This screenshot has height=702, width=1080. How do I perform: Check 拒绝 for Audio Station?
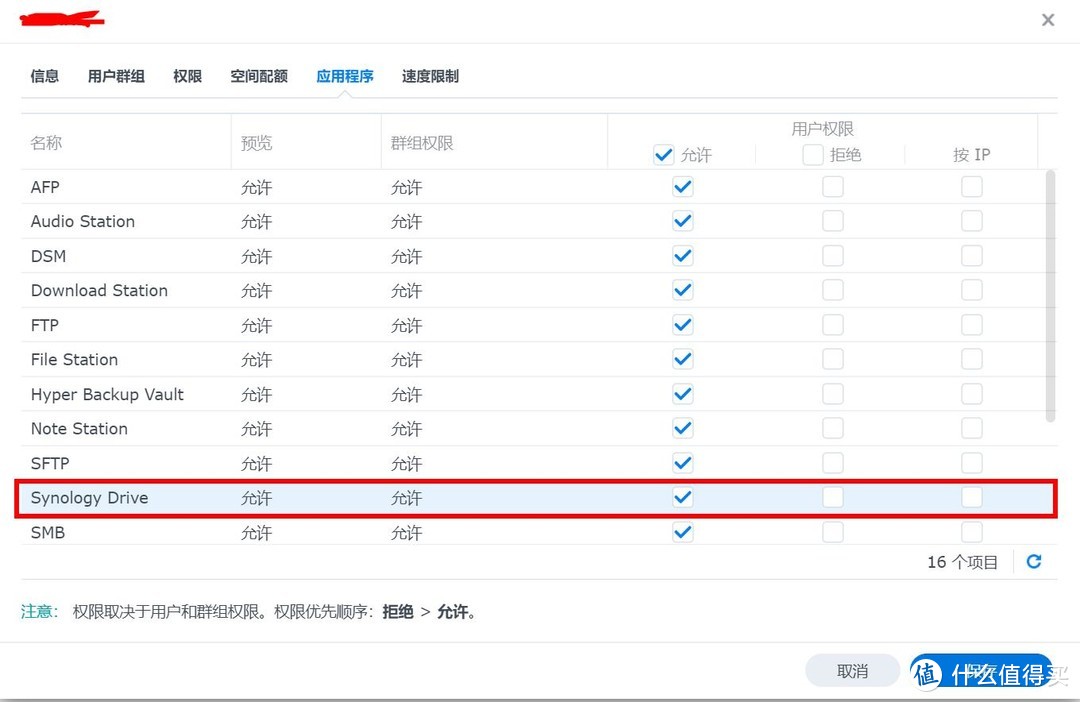(x=833, y=221)
